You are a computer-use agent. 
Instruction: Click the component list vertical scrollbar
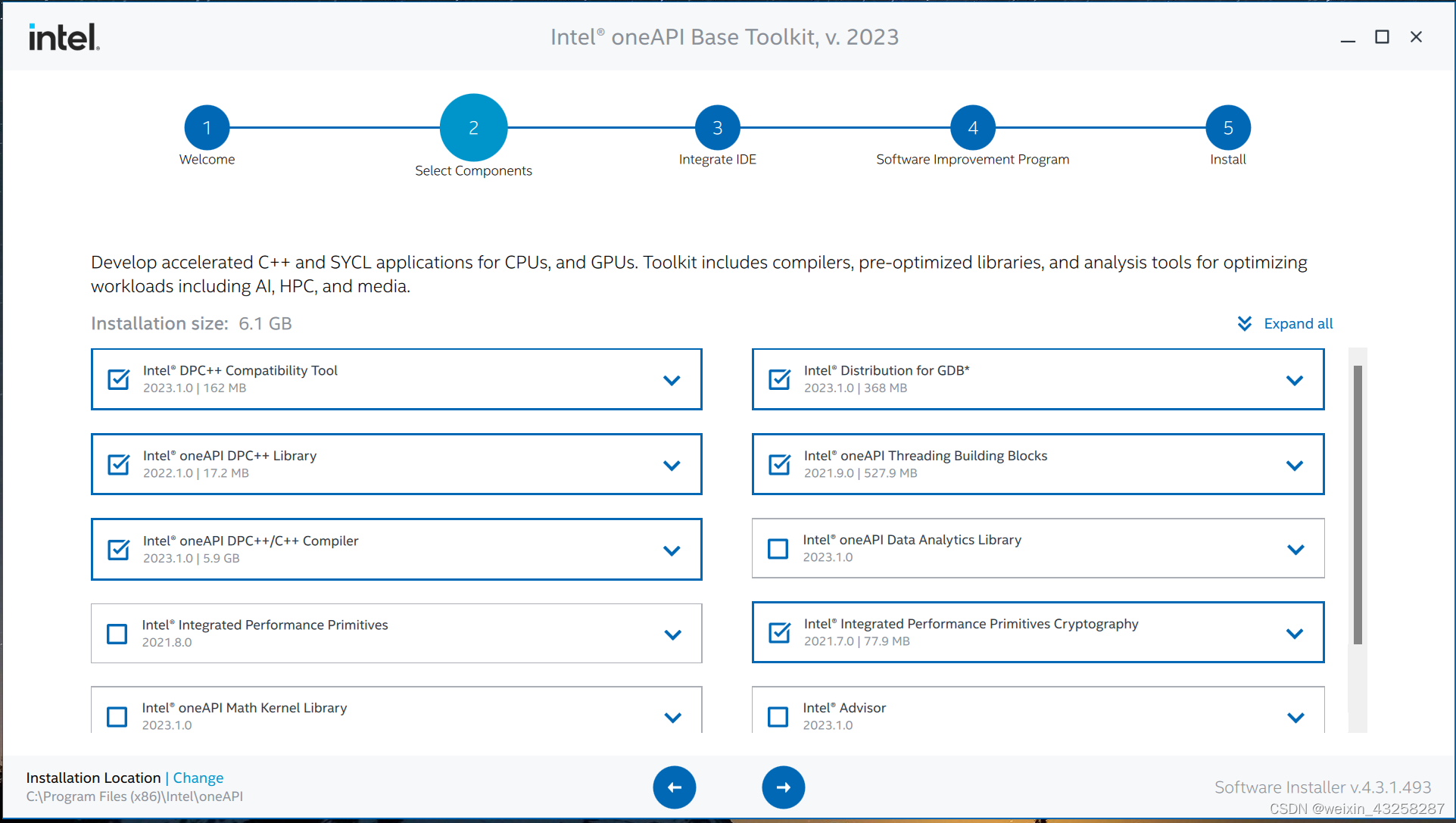tap(1358, 505)
